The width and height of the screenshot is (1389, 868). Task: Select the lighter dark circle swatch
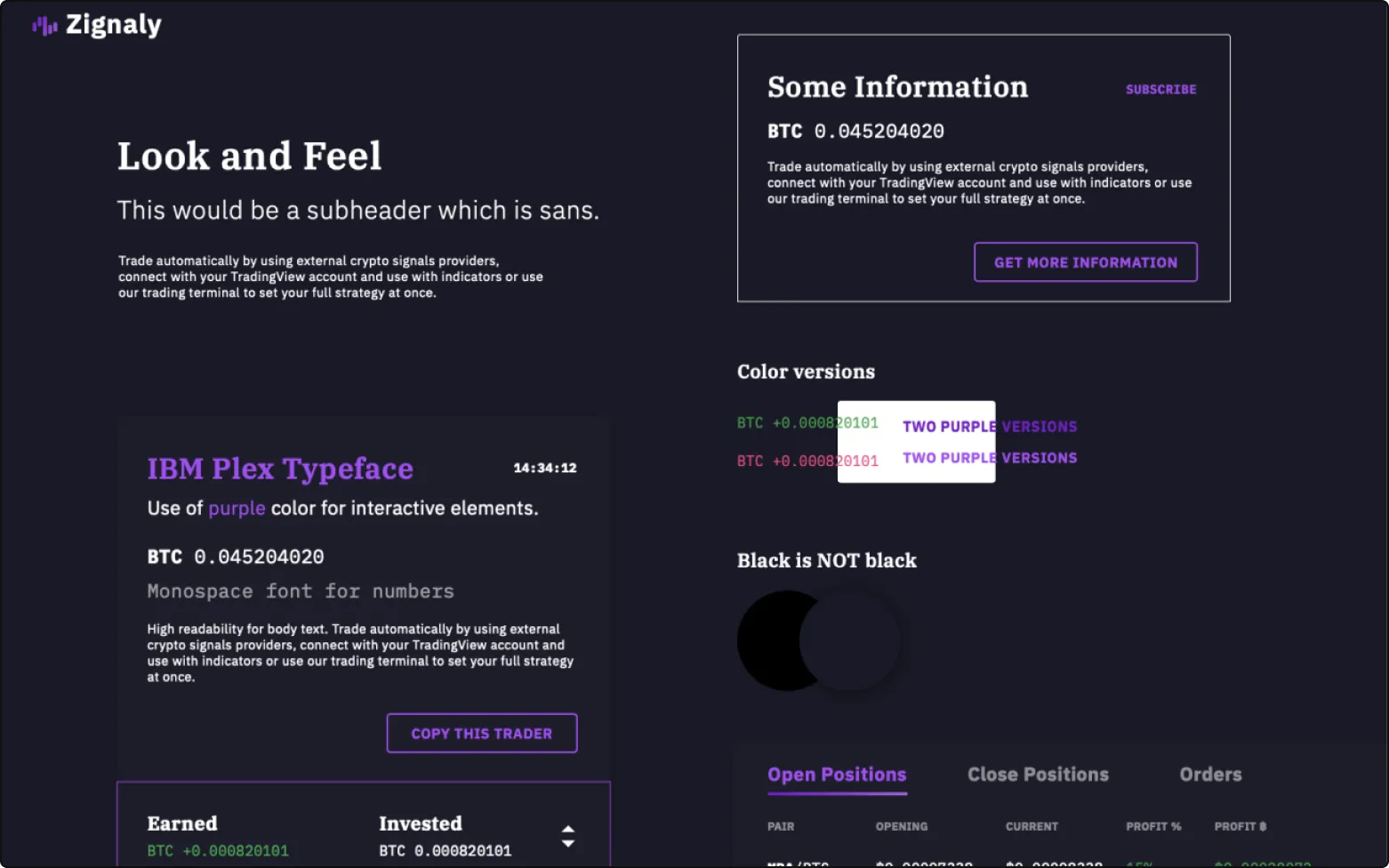click(x=867, y=640)
